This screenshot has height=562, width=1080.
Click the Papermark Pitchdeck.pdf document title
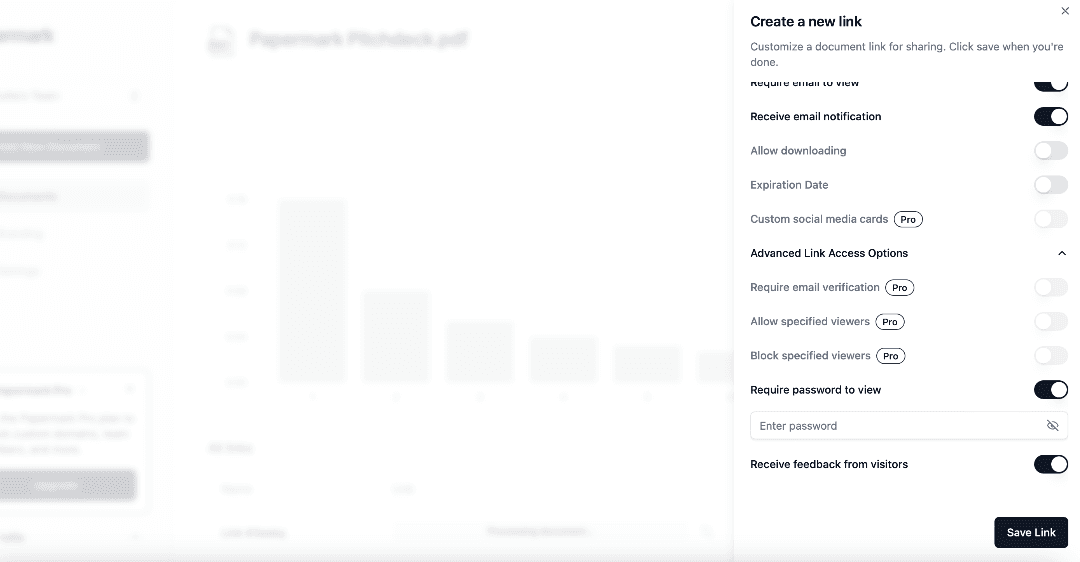pyautogui.click(x=358, y=40)
